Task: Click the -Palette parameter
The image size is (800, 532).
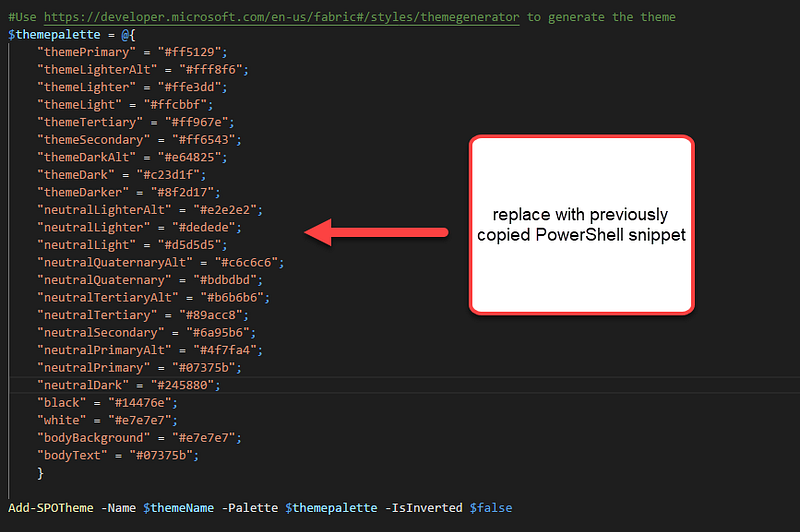Action: click(249, 508)
